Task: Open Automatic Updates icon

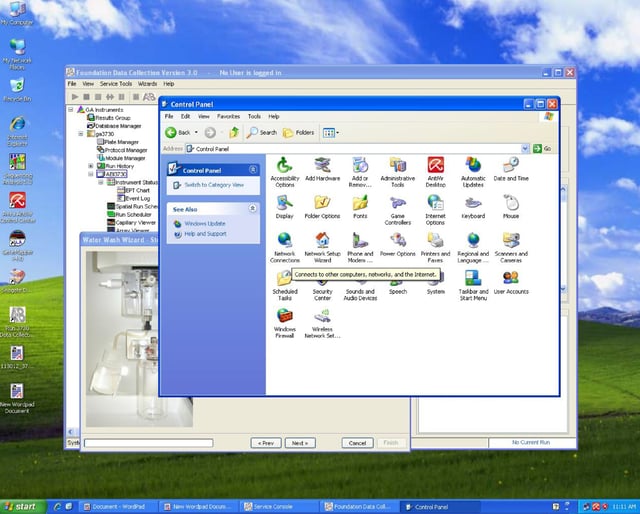Action: tap(473, 172)
